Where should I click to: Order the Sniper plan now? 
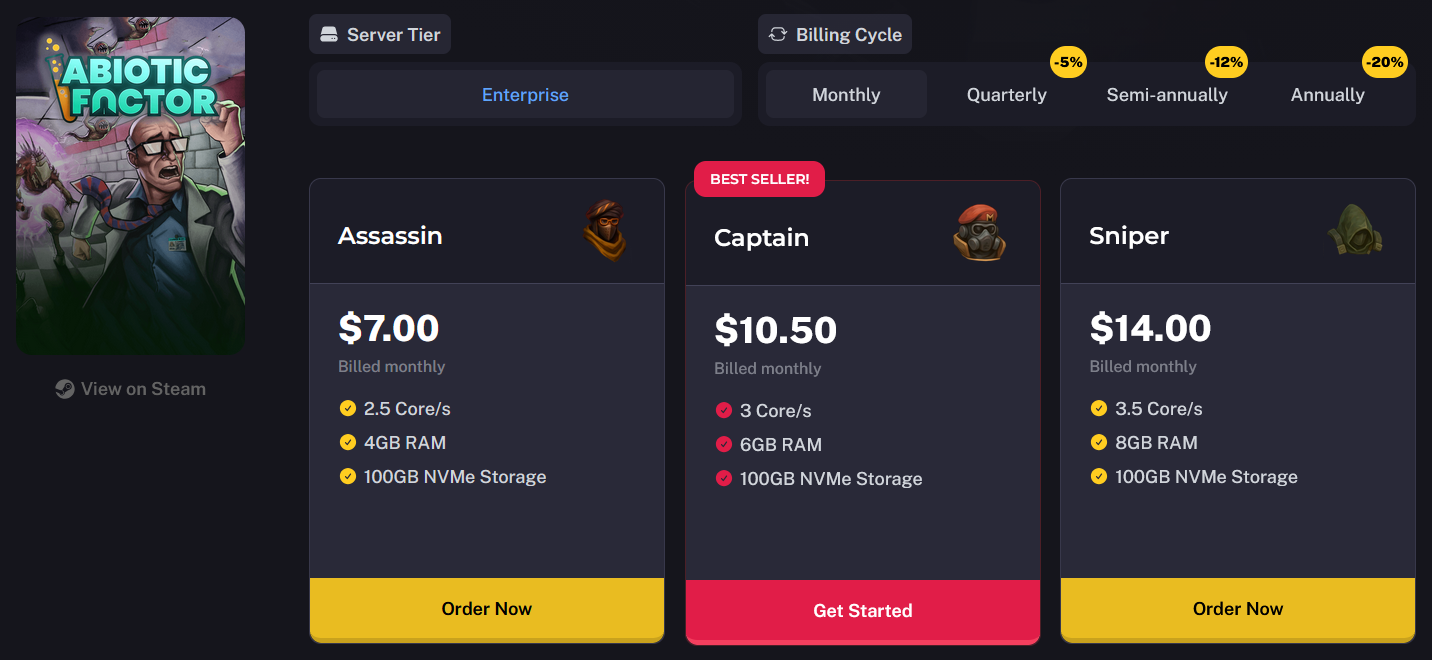pos(1238,609)
